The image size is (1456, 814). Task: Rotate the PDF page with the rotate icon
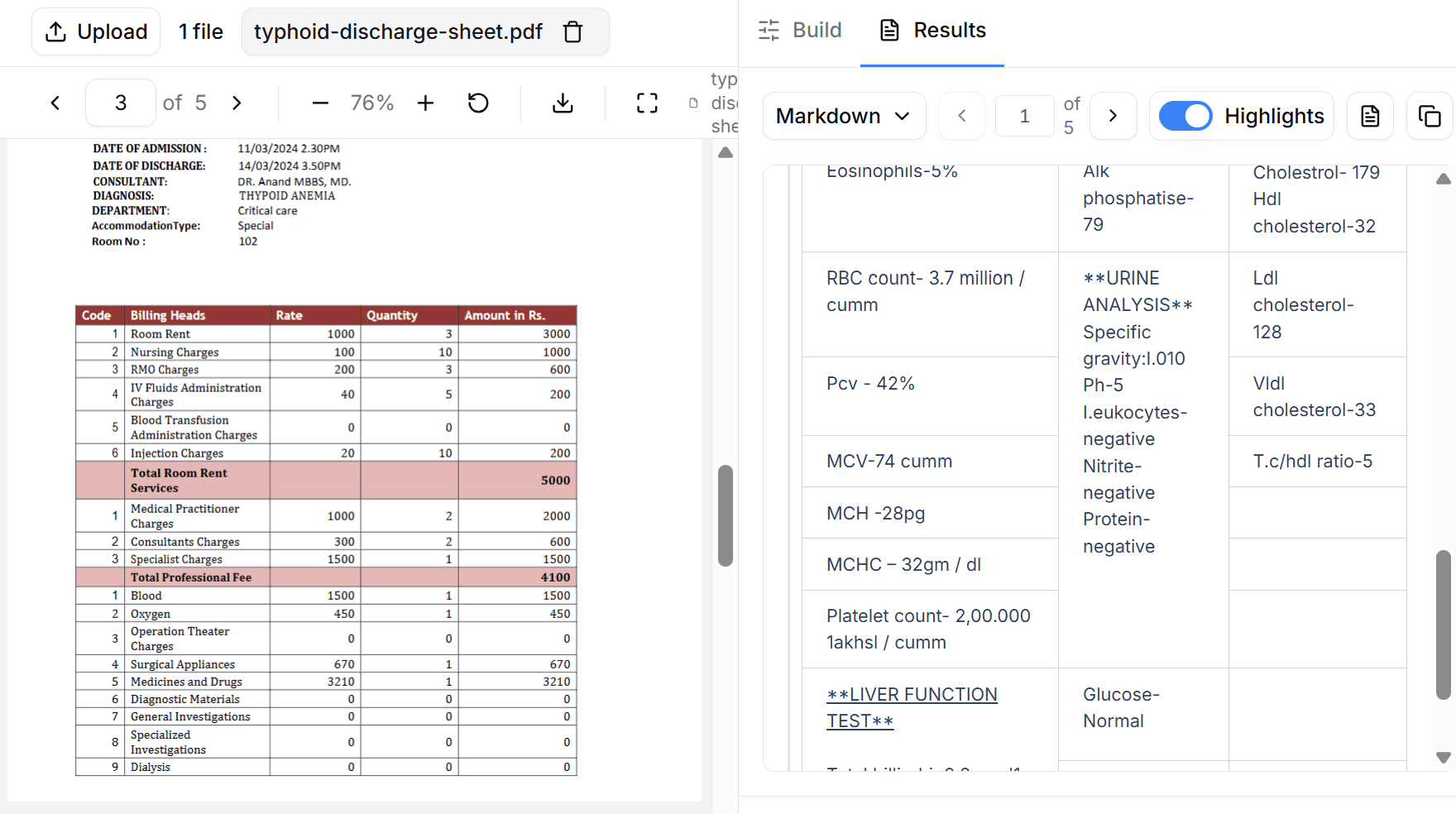tap(477, 103)
